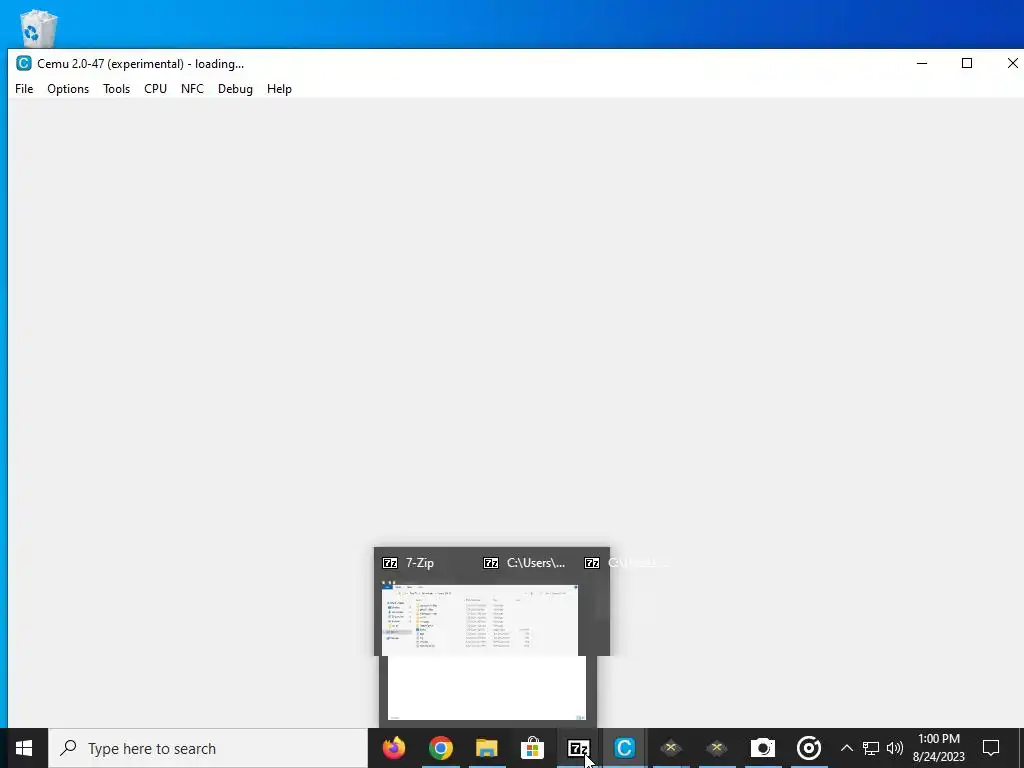Minimize the Cemu window
This screenshot has height=768, width=1024.
pyautogui.click(x=922, y=63)
